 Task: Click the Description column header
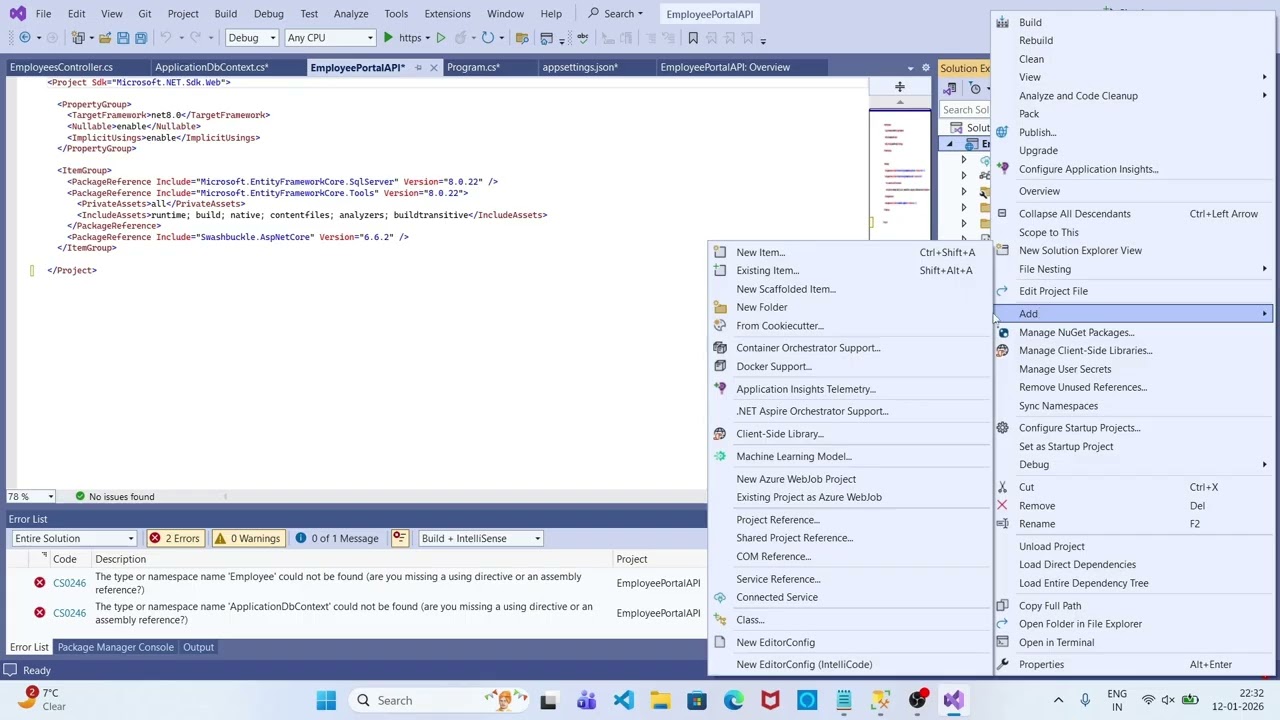point(121,559)
